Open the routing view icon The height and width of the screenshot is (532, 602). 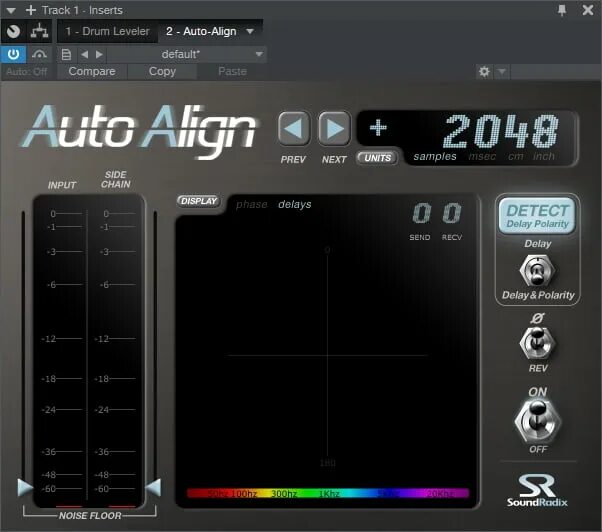(40, 31)
